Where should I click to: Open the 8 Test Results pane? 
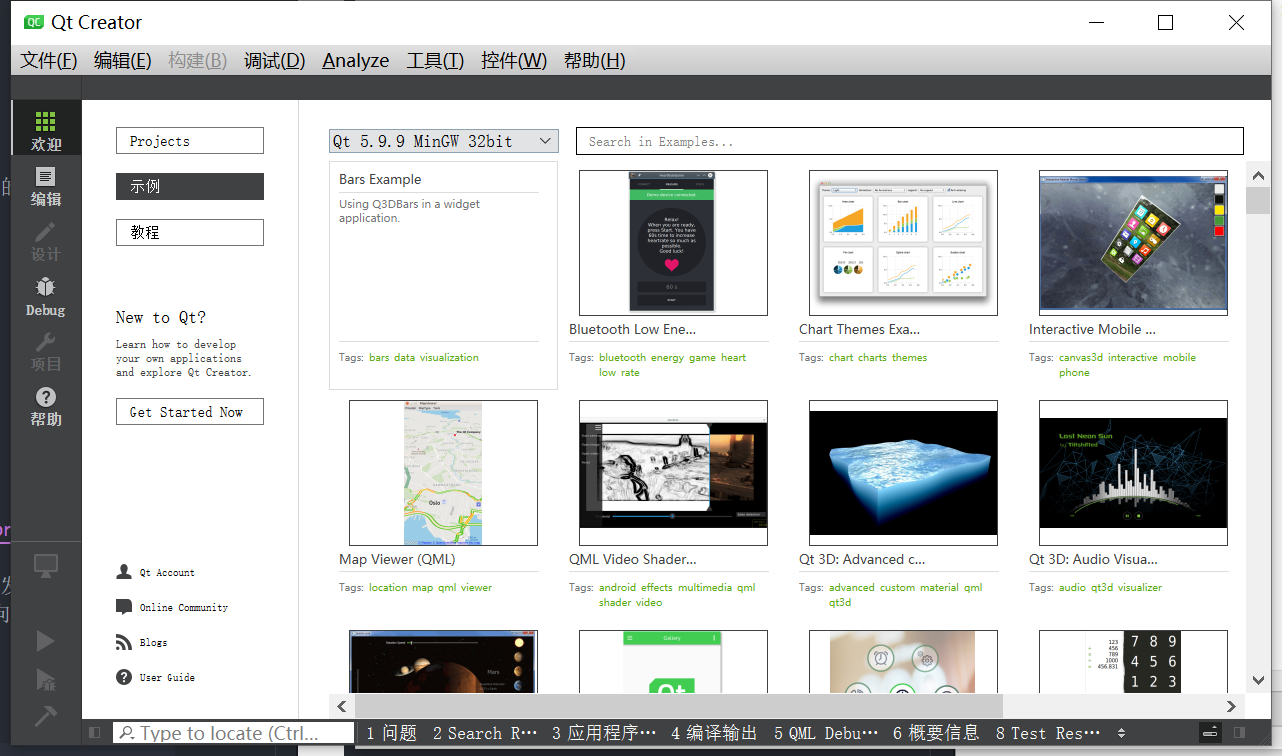(x=1048, y=733)
